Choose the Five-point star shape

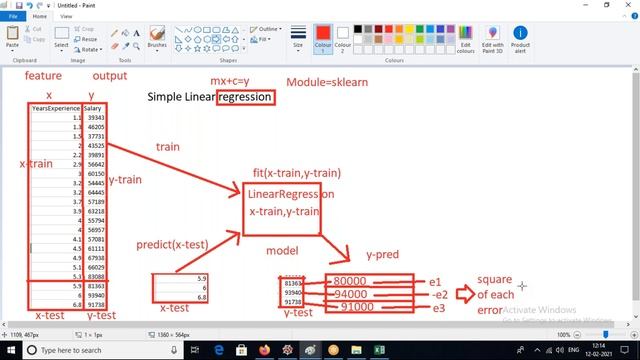click(198, 49)
